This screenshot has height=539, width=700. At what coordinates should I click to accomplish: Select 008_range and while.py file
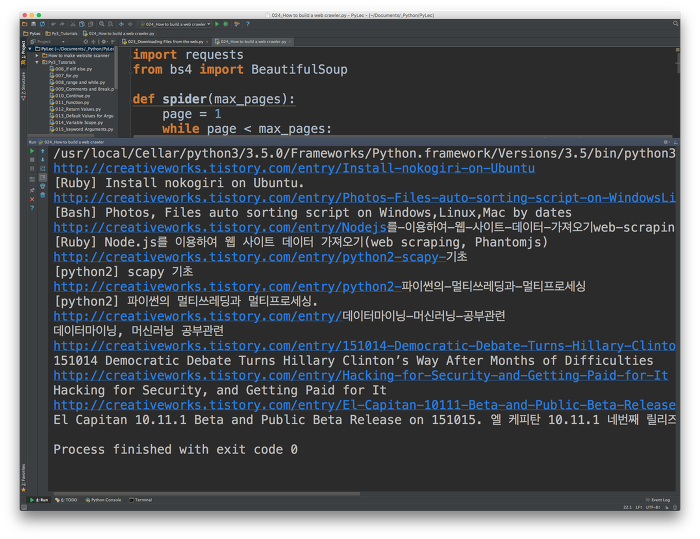coord(77,83)
